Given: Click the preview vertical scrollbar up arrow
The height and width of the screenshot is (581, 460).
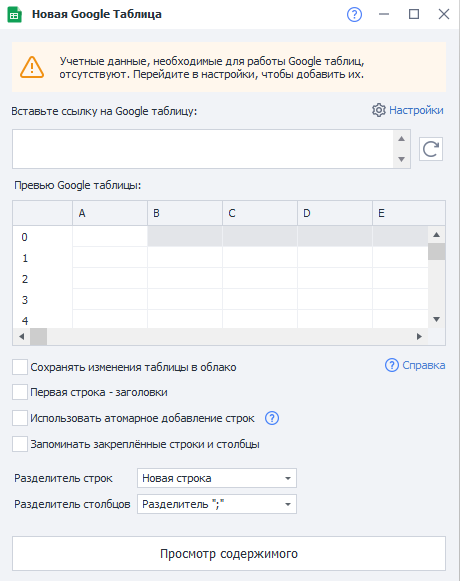Looking at the screenshot, I should coord(437,235).
